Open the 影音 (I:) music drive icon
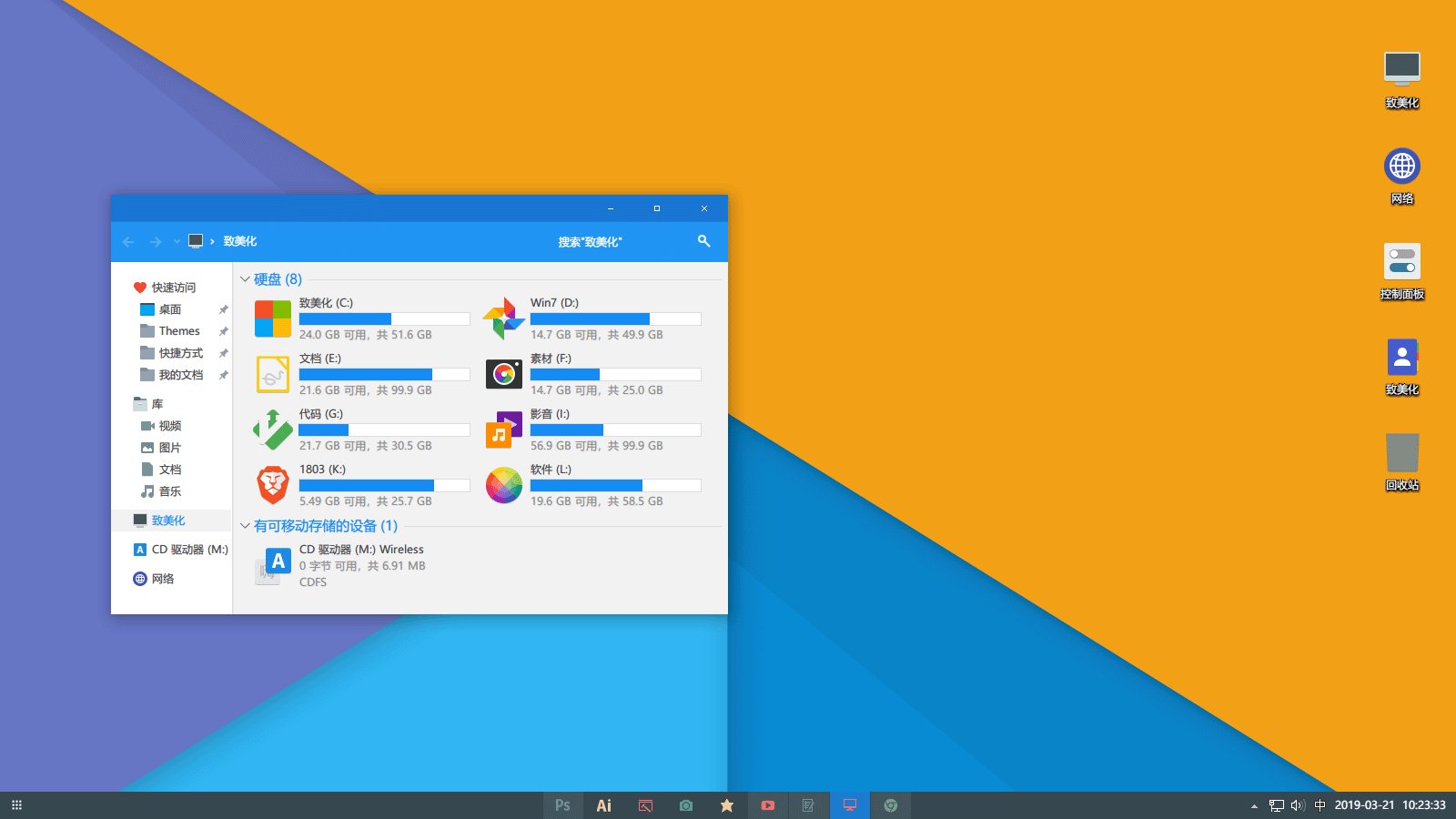 (504, 430)
